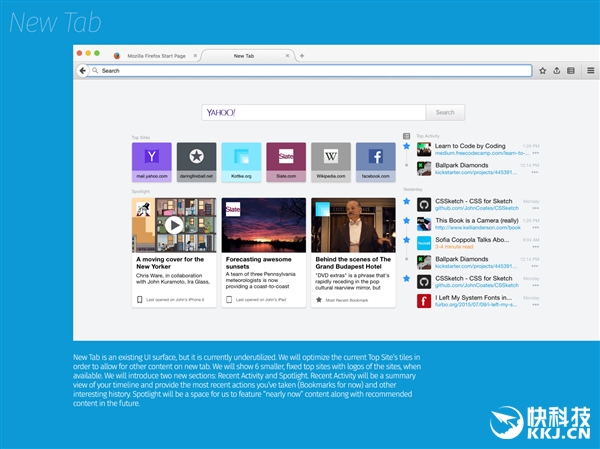
Task: Toggle the star beside This Book is a Camera
Action: pyautogui.click(x=406, y=220)
